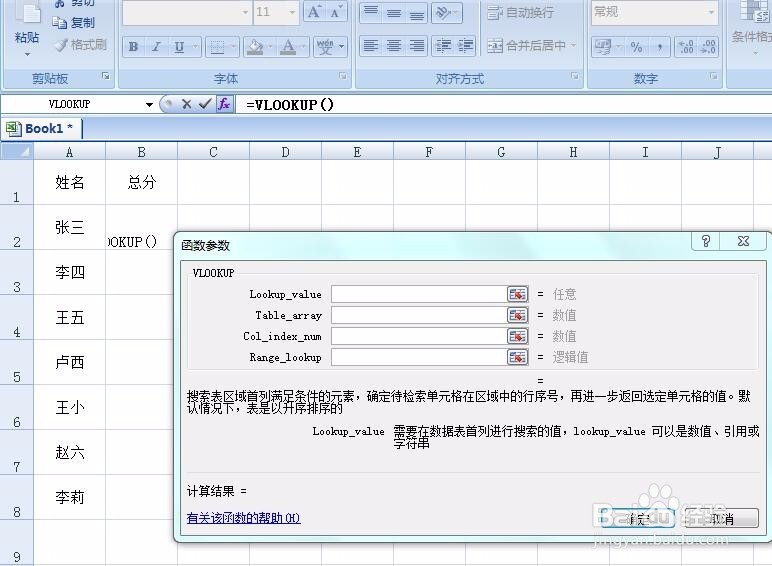772x566 pixels.
Task: Apply accounting number format icon
Action: click(603, 47)
